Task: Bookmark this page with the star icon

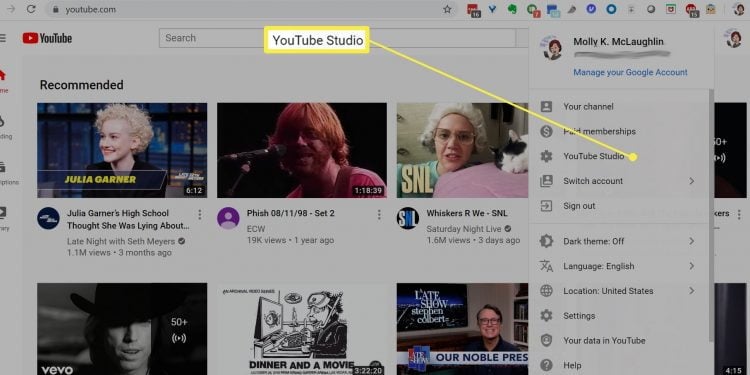Action: (x=447, y=9)
